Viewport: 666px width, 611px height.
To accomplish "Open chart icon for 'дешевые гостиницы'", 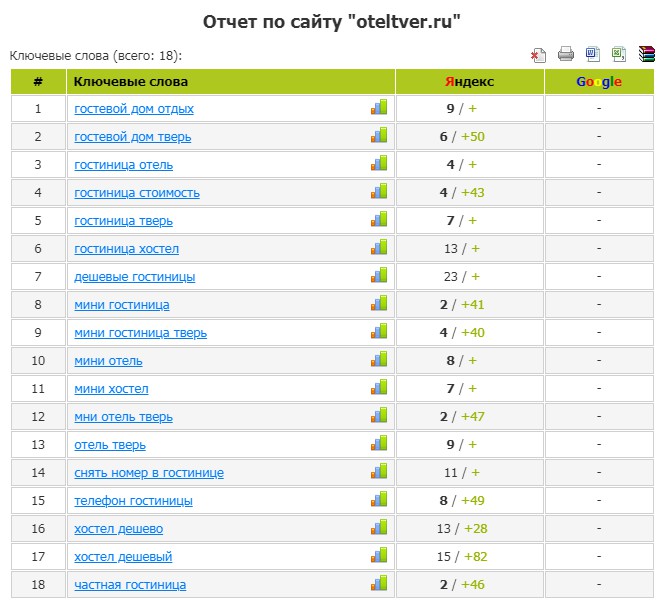I will click(379, 275).
